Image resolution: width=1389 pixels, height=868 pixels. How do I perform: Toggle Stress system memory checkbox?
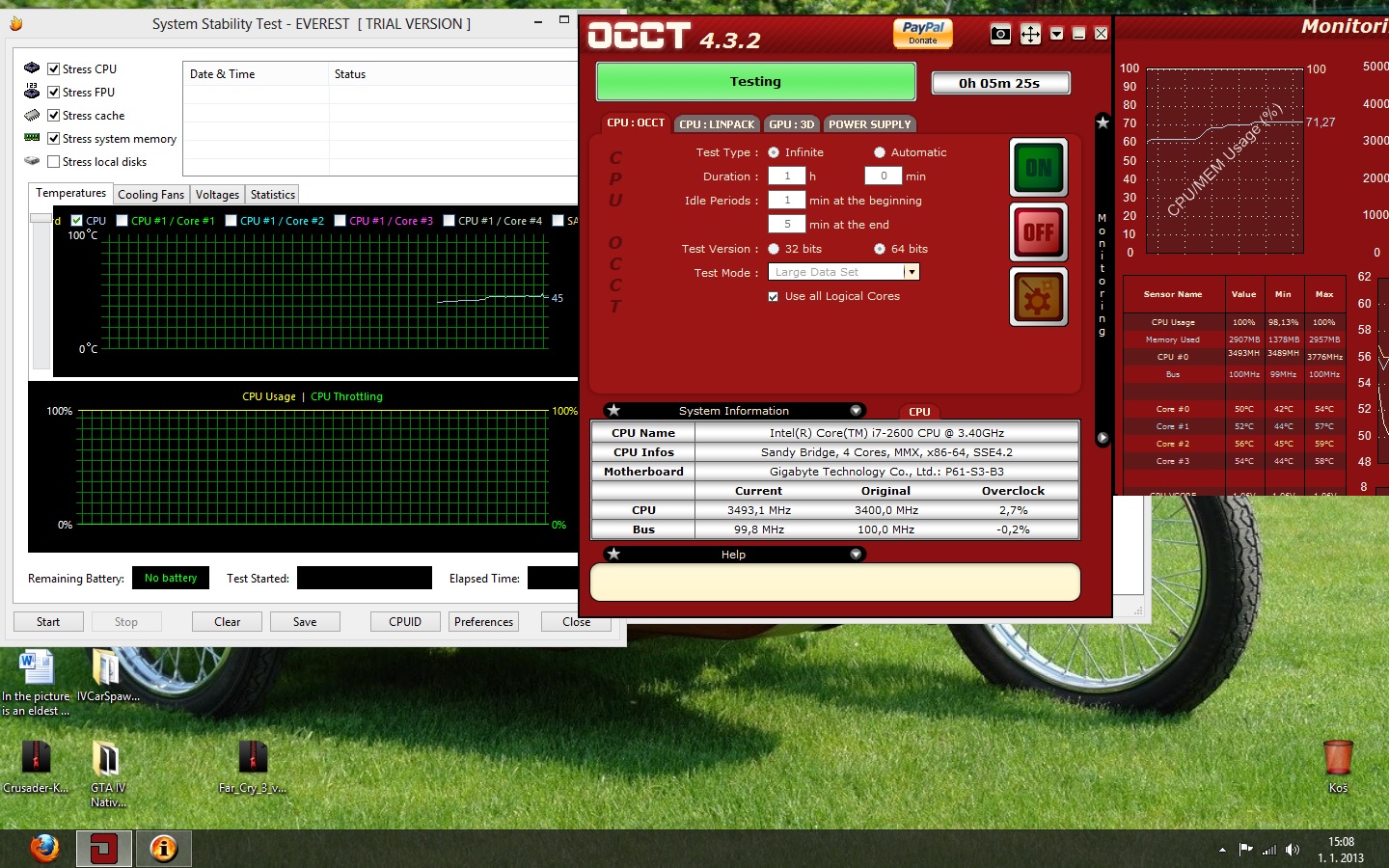tap(54, 138)
